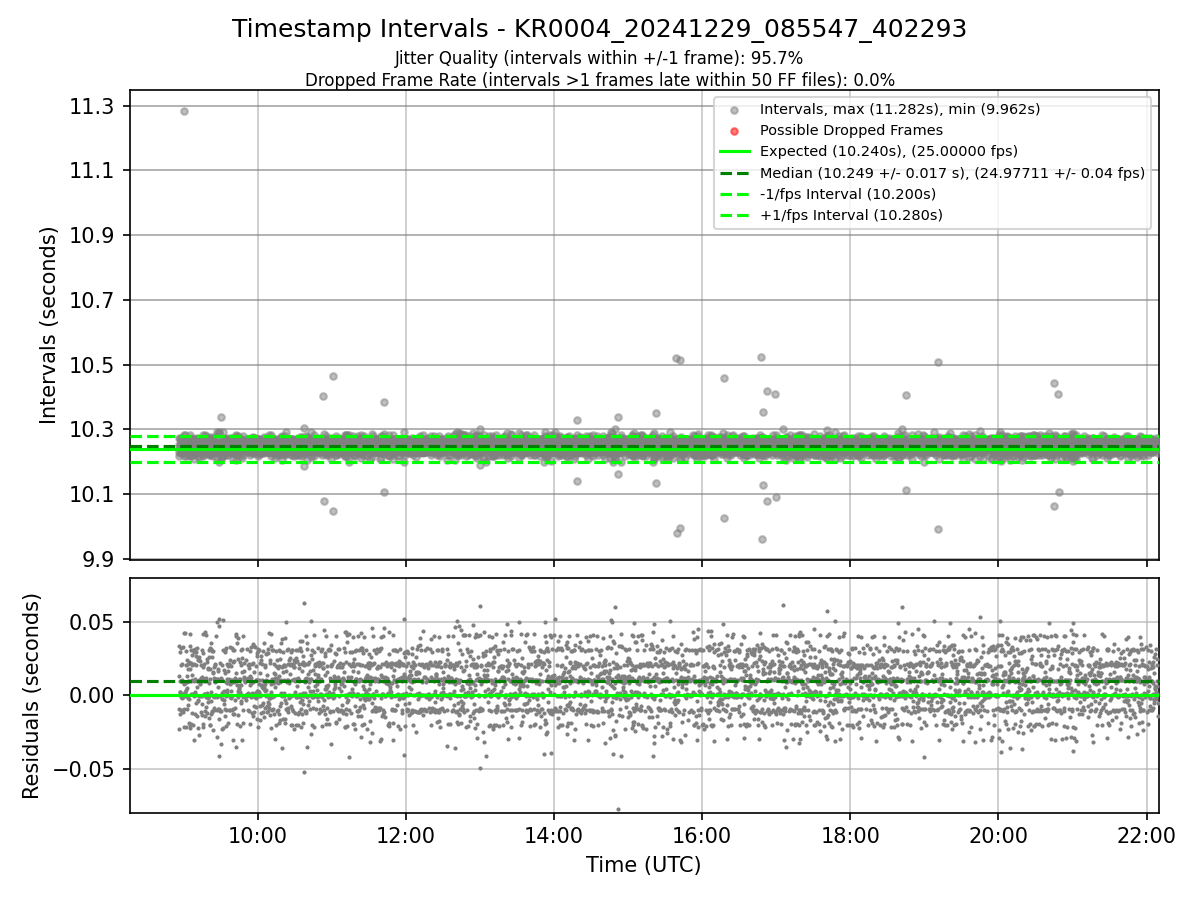The height and width of the screenshot is (900, 1200).
Task: Click the 10.7 y-axis tick label
Action: (x=93, y=300)
